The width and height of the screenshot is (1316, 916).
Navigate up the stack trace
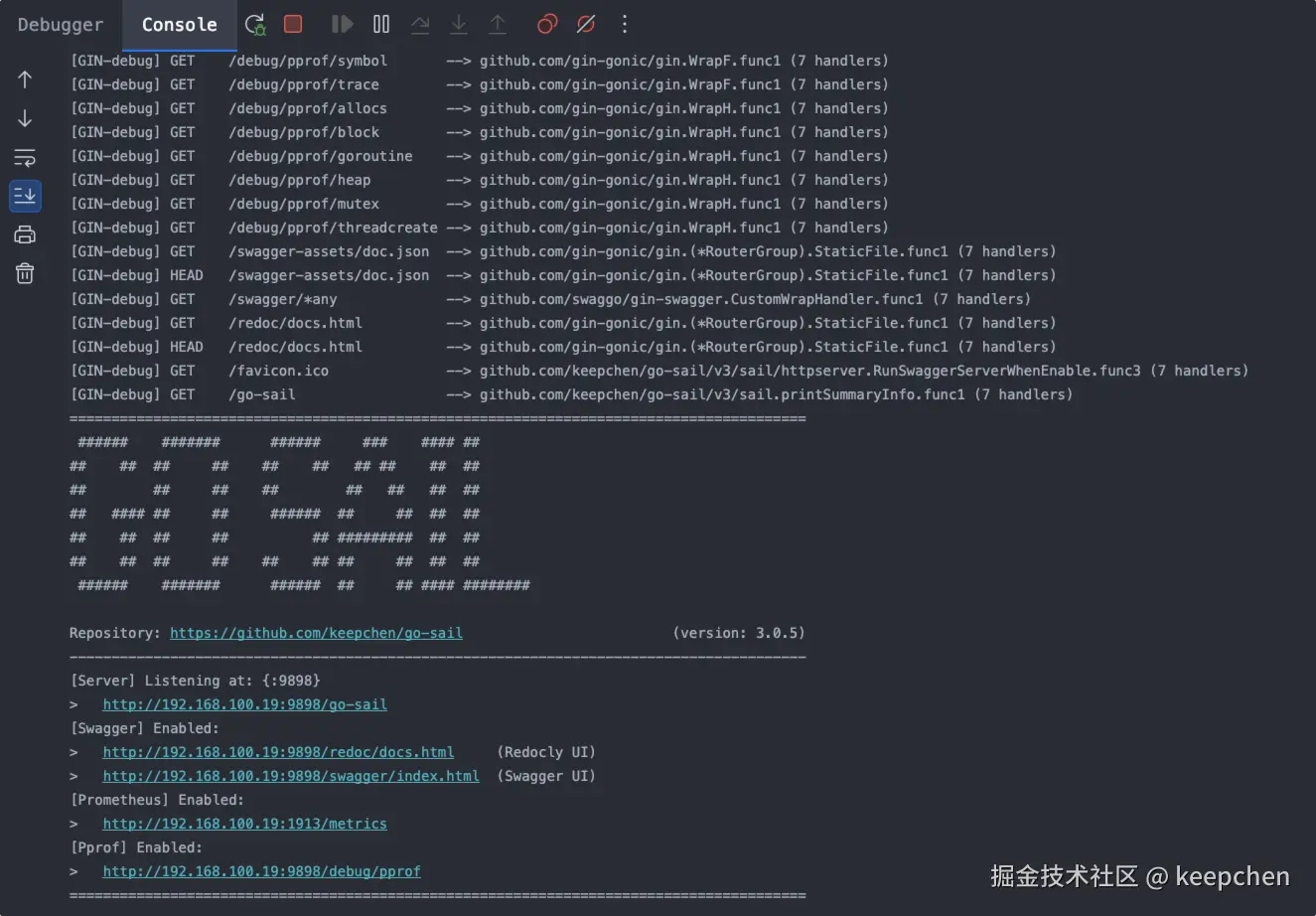tap(24, 78)
